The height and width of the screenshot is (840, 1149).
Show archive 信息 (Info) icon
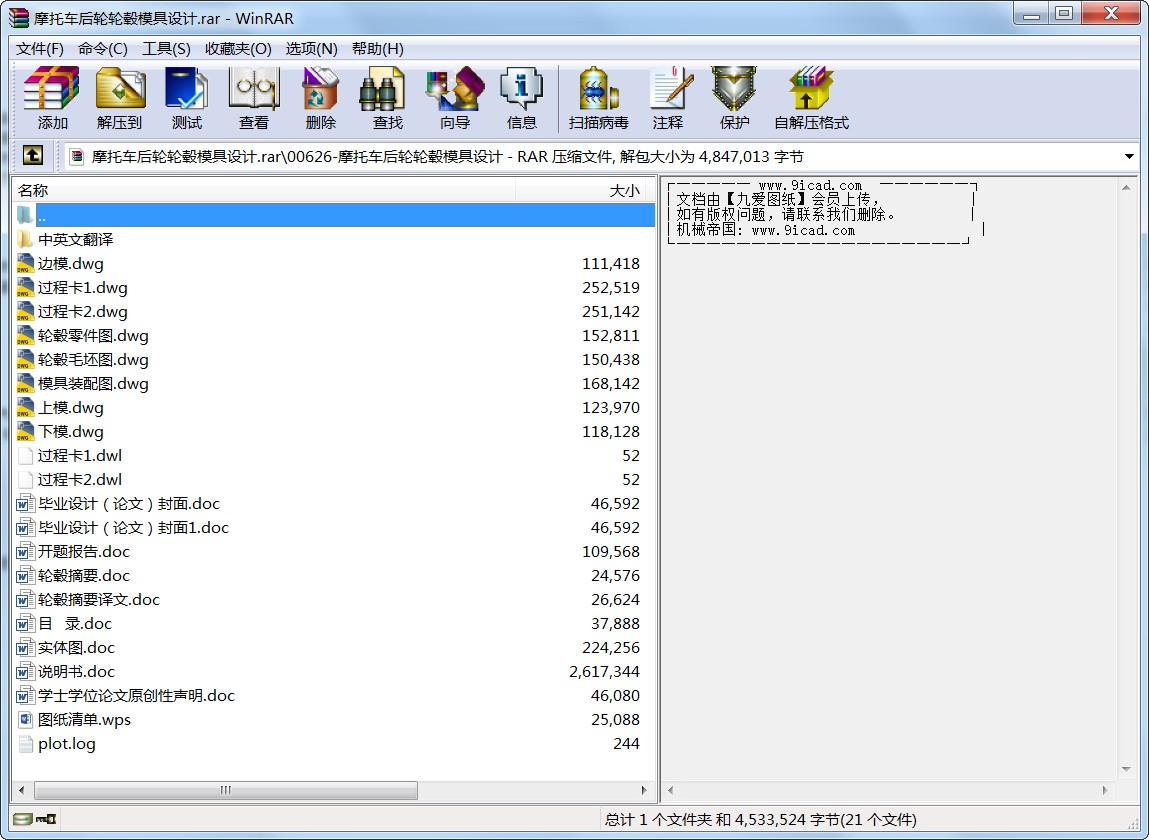pos(521,98)
